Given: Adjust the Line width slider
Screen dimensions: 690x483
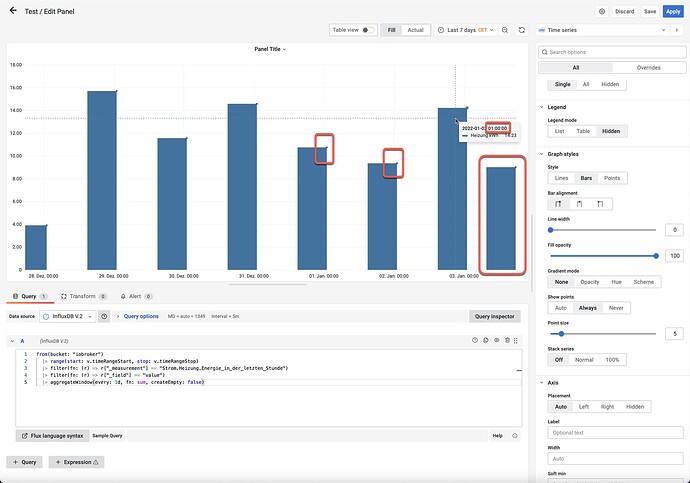Looking at the screenshot, I should point(603,230).
